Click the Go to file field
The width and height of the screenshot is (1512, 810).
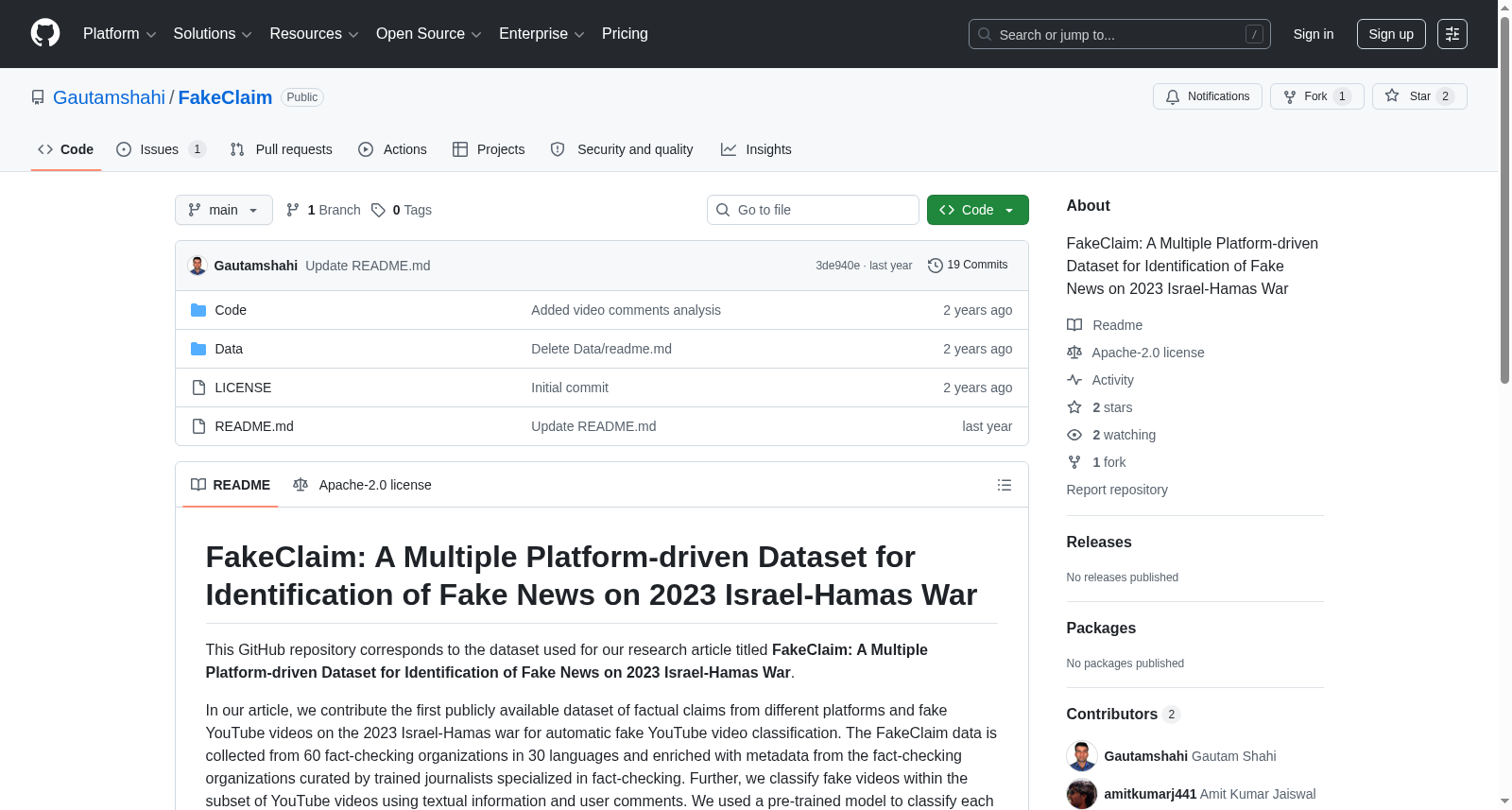pos(813,210)
